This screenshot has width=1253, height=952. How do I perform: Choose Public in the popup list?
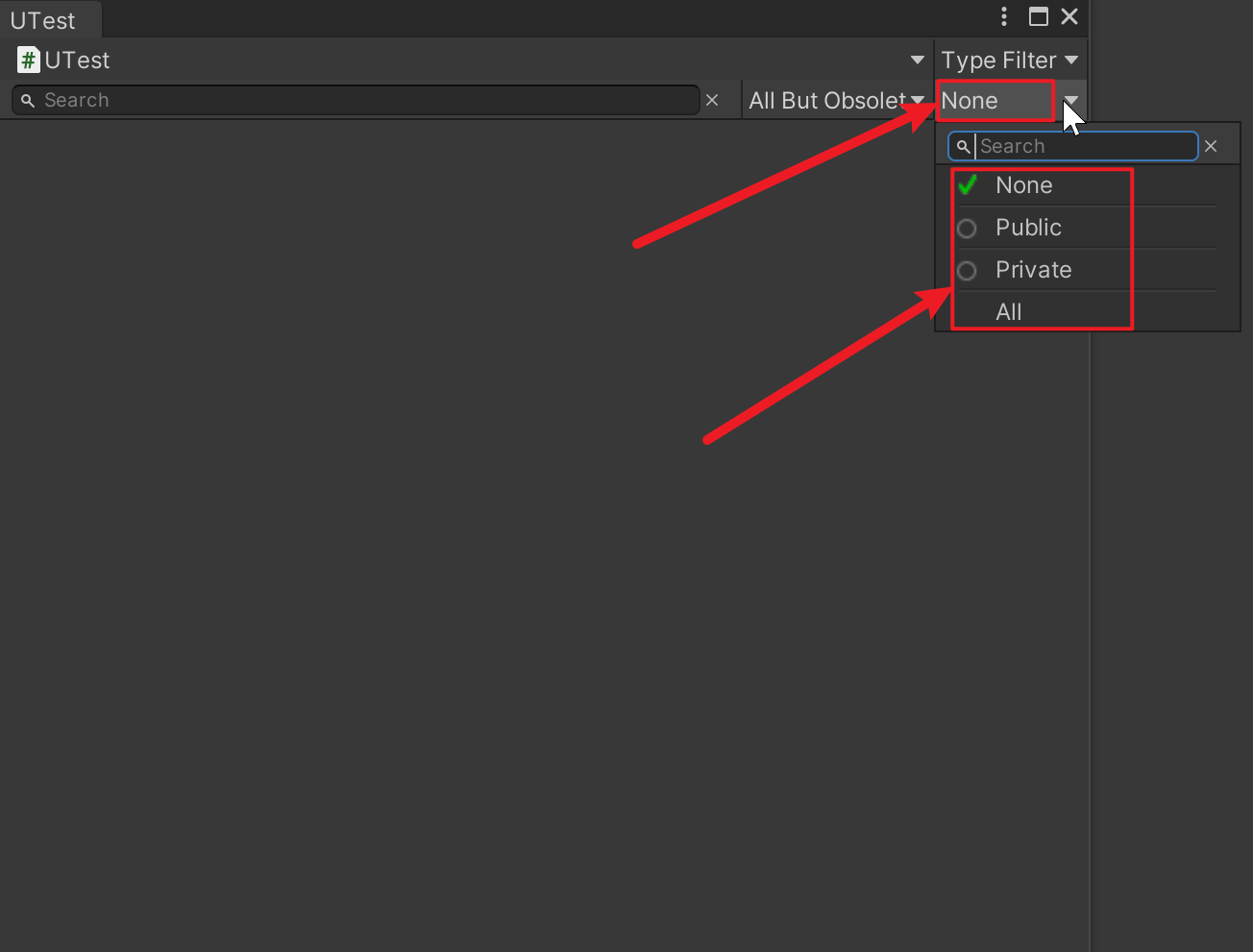pyautogui.click(x=1086, y=228)
